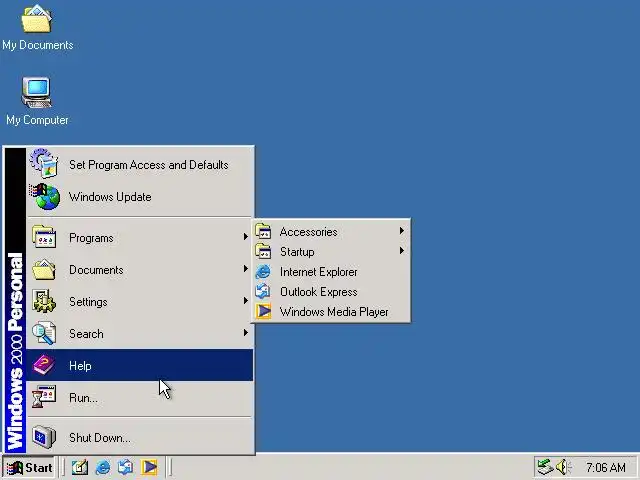Click the Documents label in Start menu
Viewport: 640px width, 480px height.
[96, 270]
